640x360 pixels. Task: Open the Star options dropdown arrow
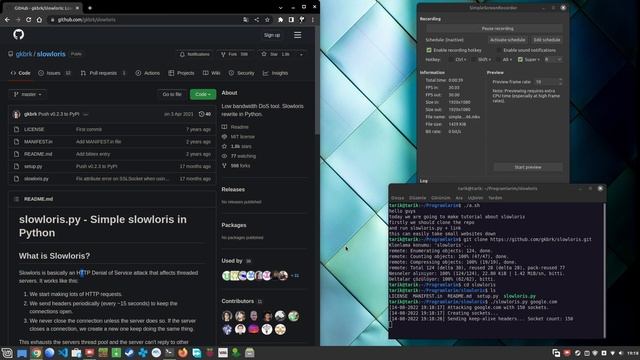coord(302,54)
